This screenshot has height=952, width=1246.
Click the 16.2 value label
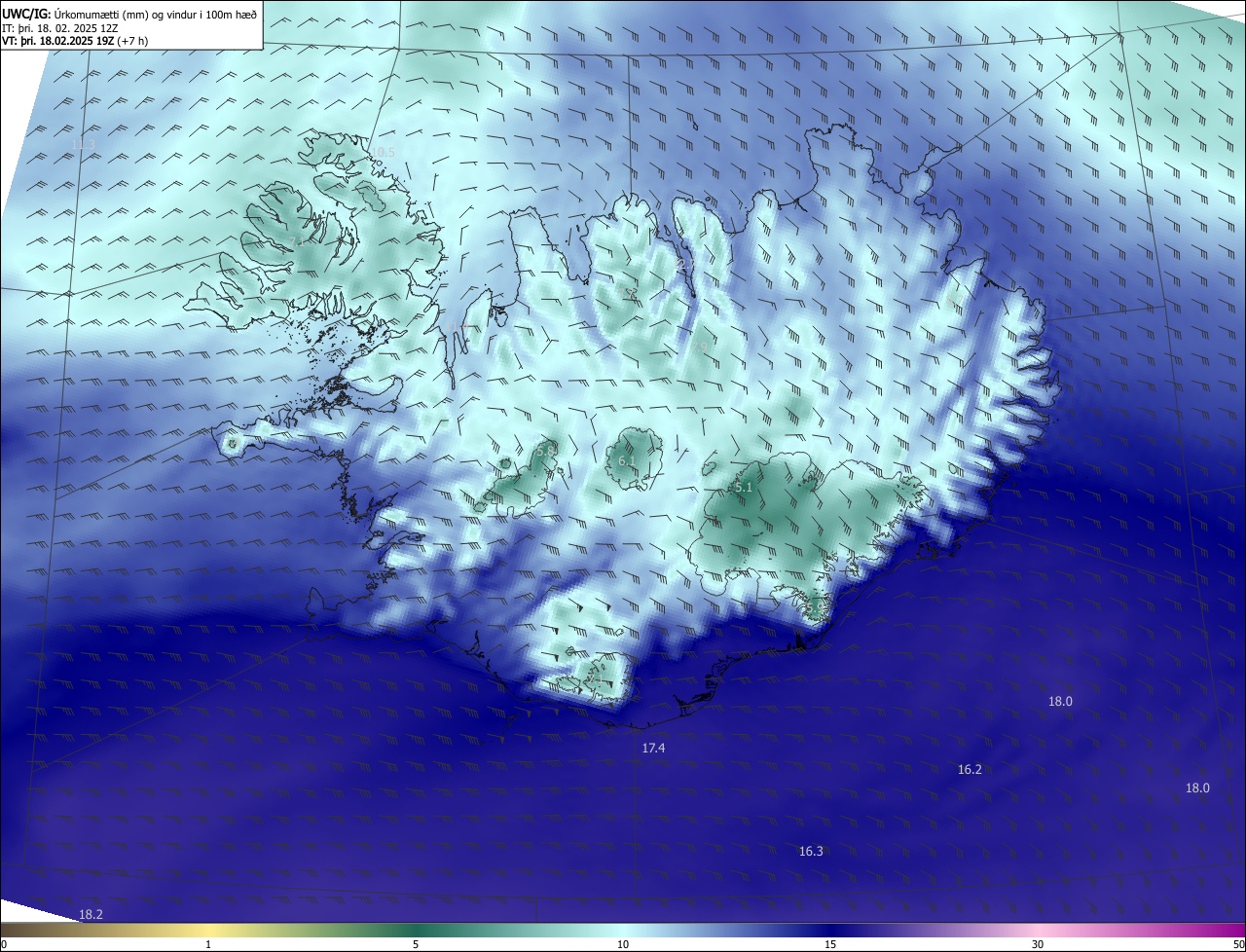pos(970,769)
